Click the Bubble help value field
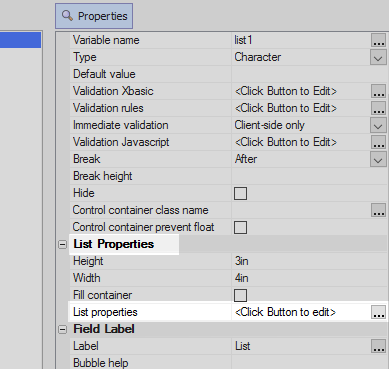389x369 pixels. tap(309, 363)
